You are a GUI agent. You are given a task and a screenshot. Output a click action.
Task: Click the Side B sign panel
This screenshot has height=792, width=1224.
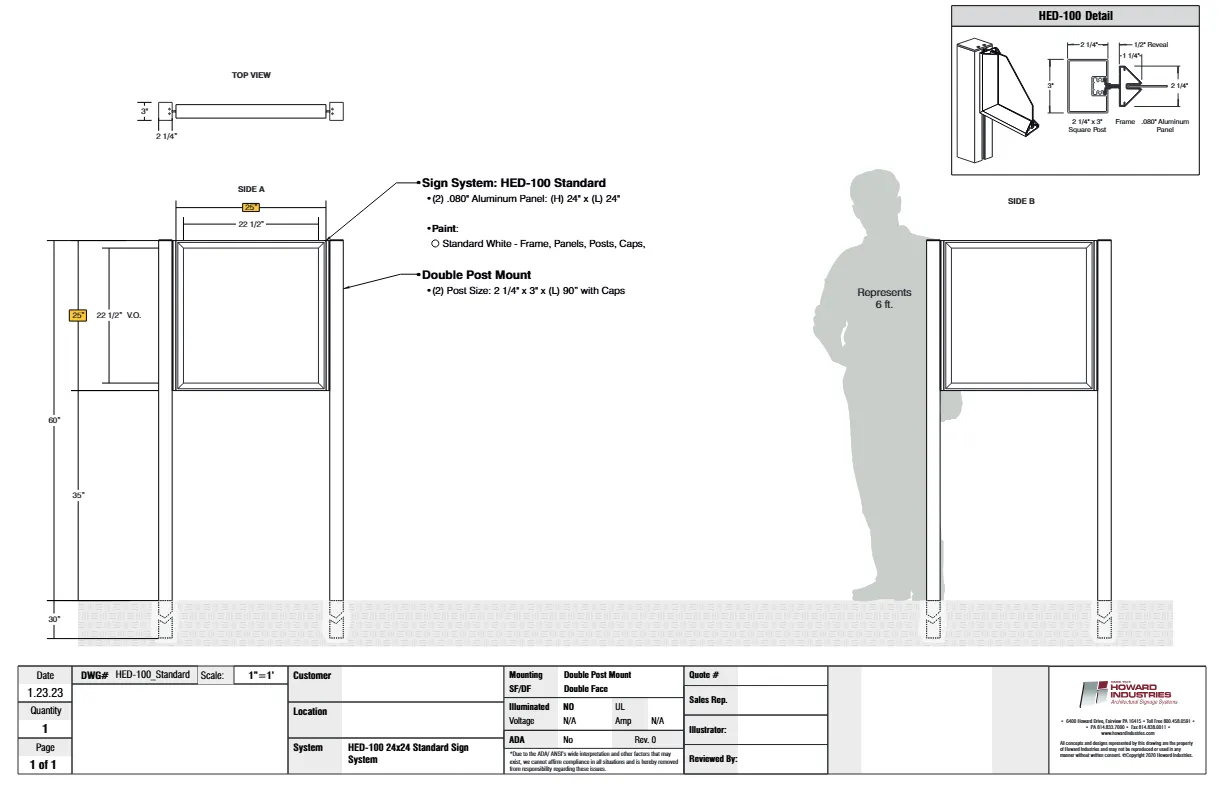coord(1020,314)
